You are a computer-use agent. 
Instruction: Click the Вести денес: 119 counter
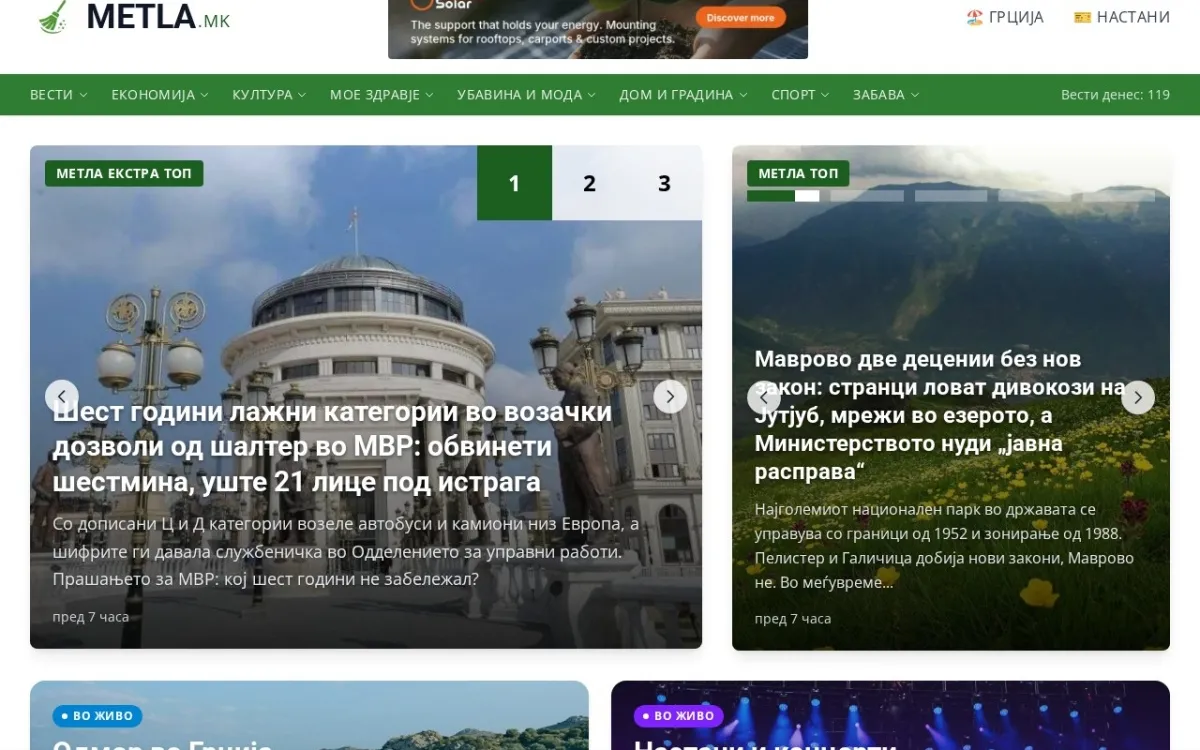point(1115,95)
